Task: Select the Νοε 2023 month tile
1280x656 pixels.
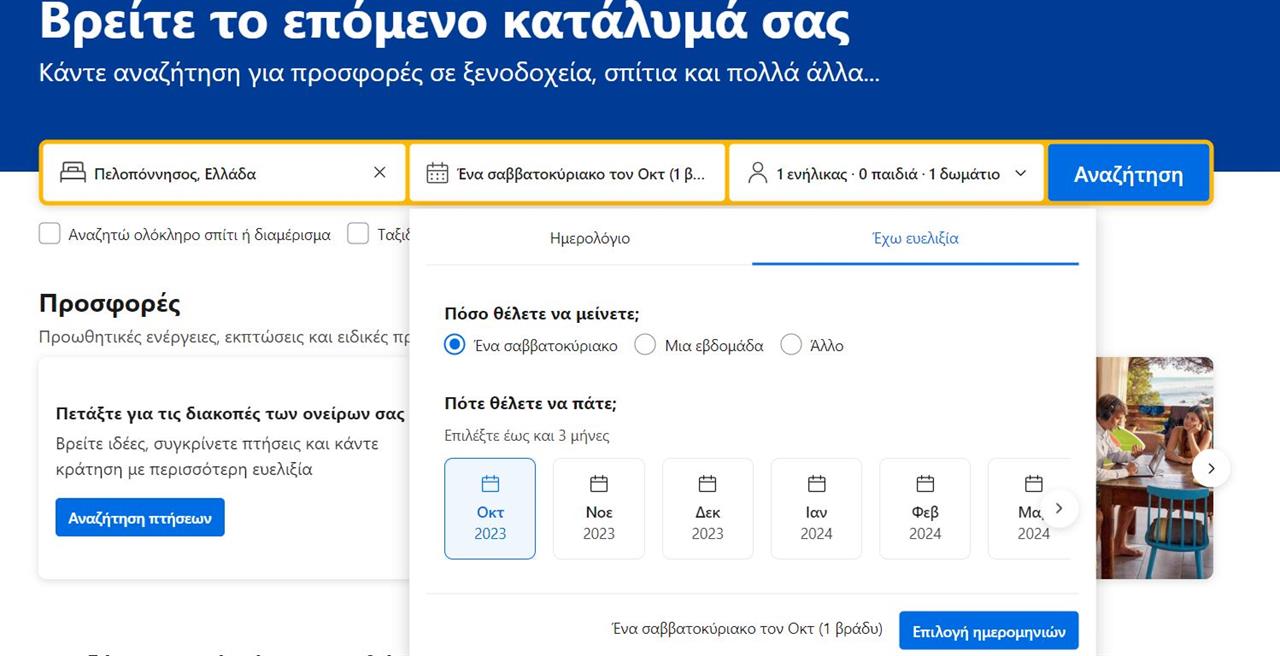Action: (599, 509)
